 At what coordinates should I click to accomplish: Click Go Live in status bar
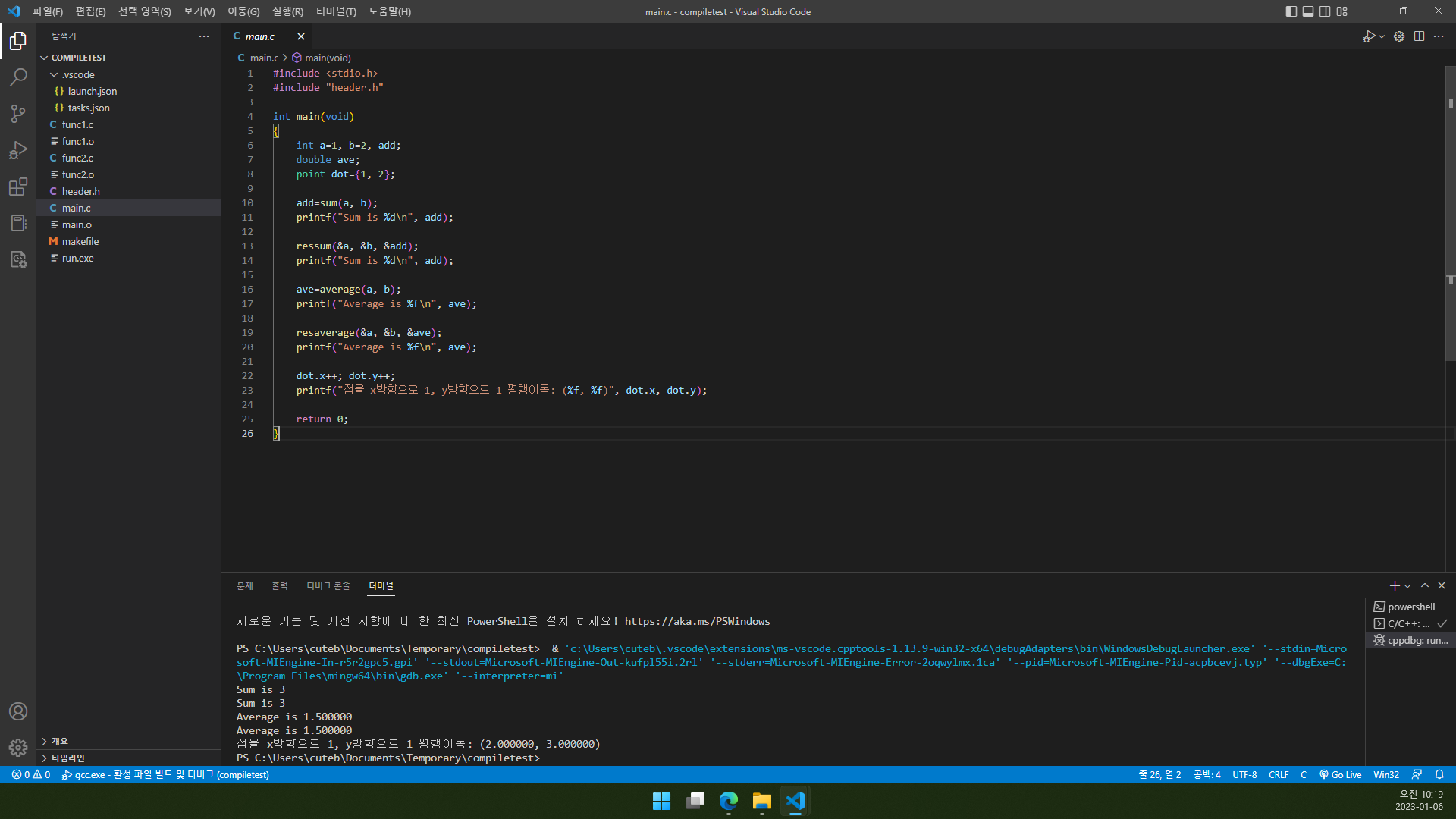point(1340,775)
